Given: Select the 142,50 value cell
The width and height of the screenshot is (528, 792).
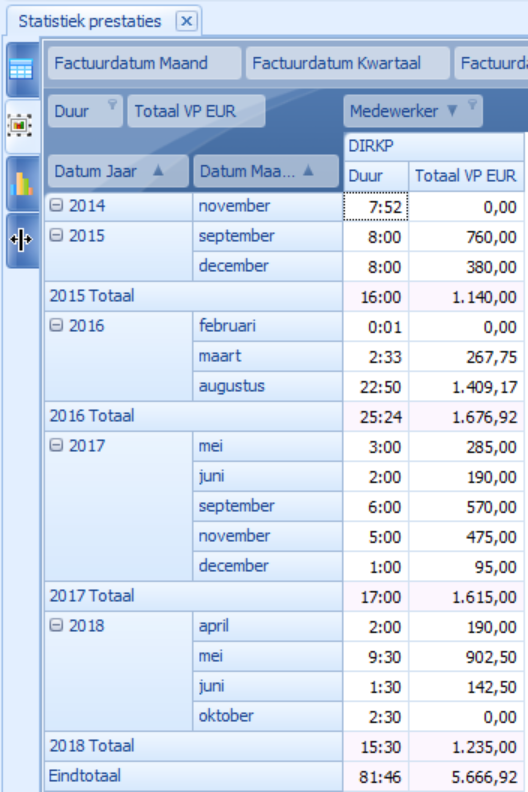Looking at the screenshot, I should tap(466, 686).
